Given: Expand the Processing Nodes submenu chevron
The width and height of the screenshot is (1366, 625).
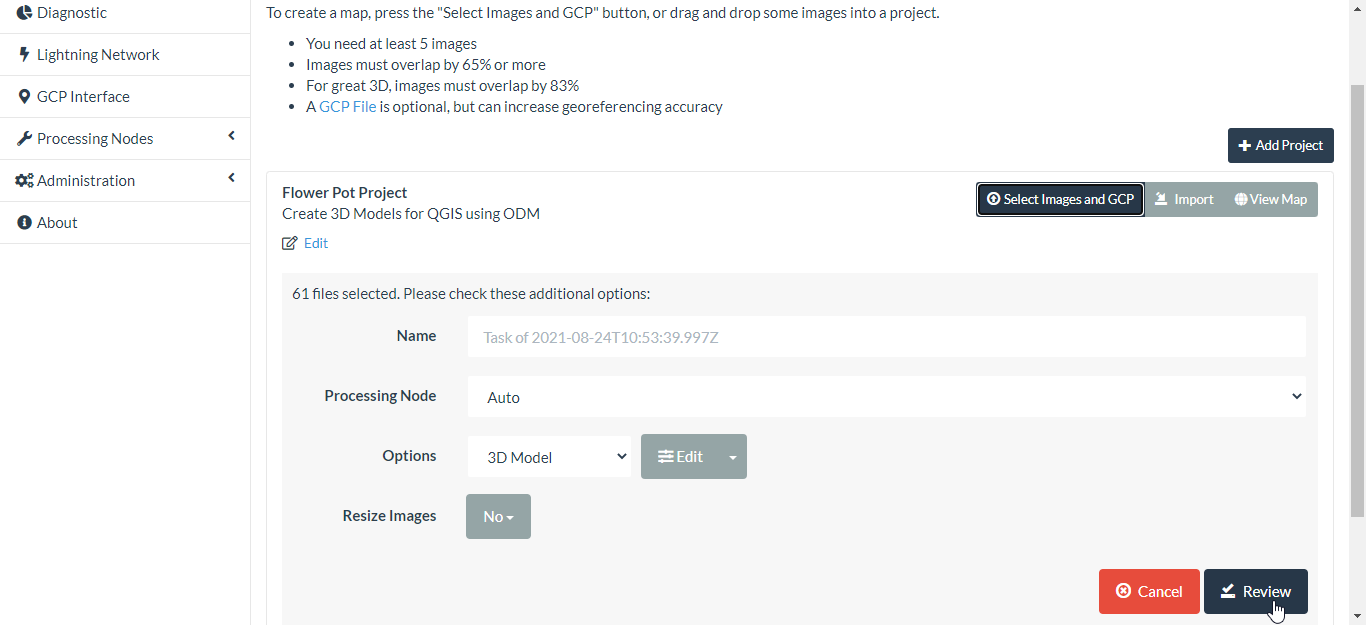Looking at the screenshot, I should [x=231, y=136].
